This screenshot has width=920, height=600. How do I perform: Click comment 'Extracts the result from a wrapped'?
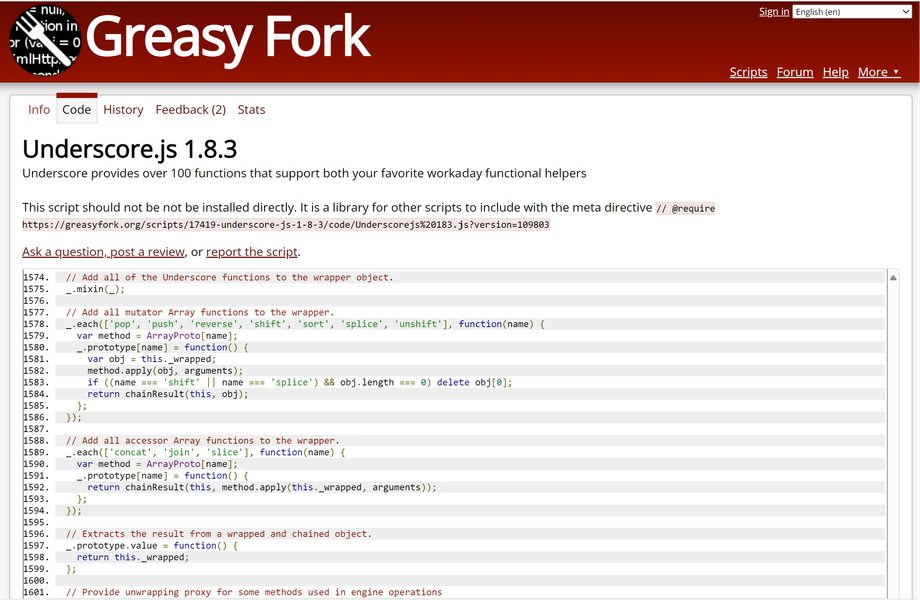[219, 534]
